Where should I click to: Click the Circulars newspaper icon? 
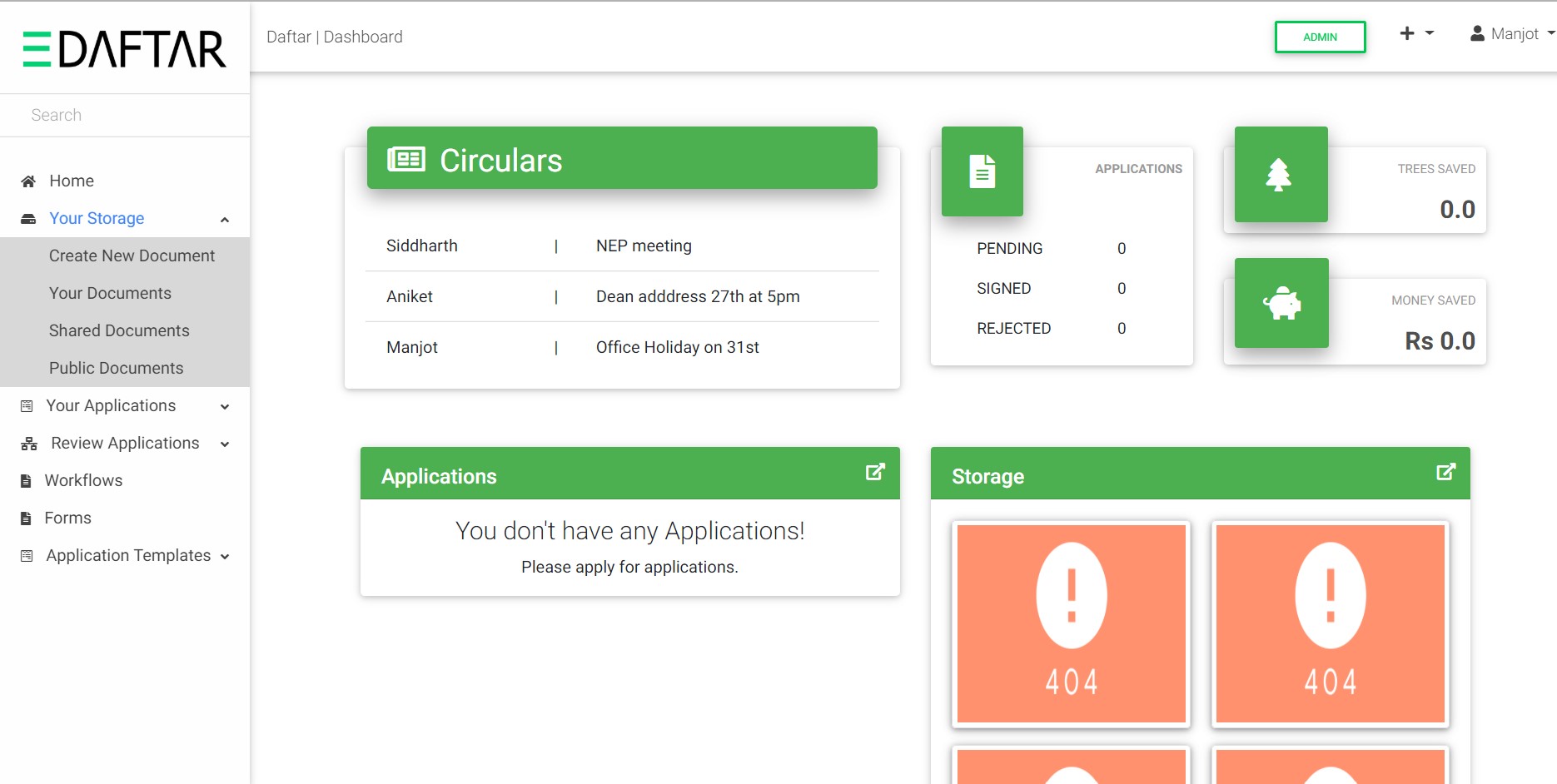tap(406, 159)
